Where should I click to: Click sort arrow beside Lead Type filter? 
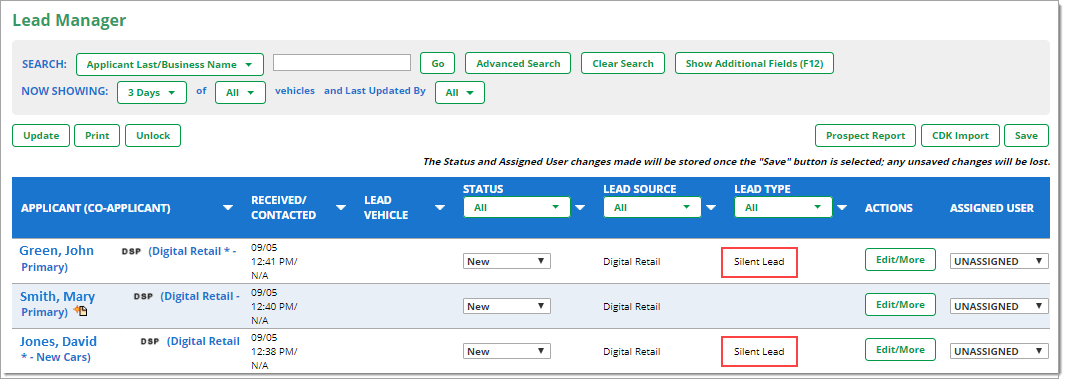click(842, 208)
